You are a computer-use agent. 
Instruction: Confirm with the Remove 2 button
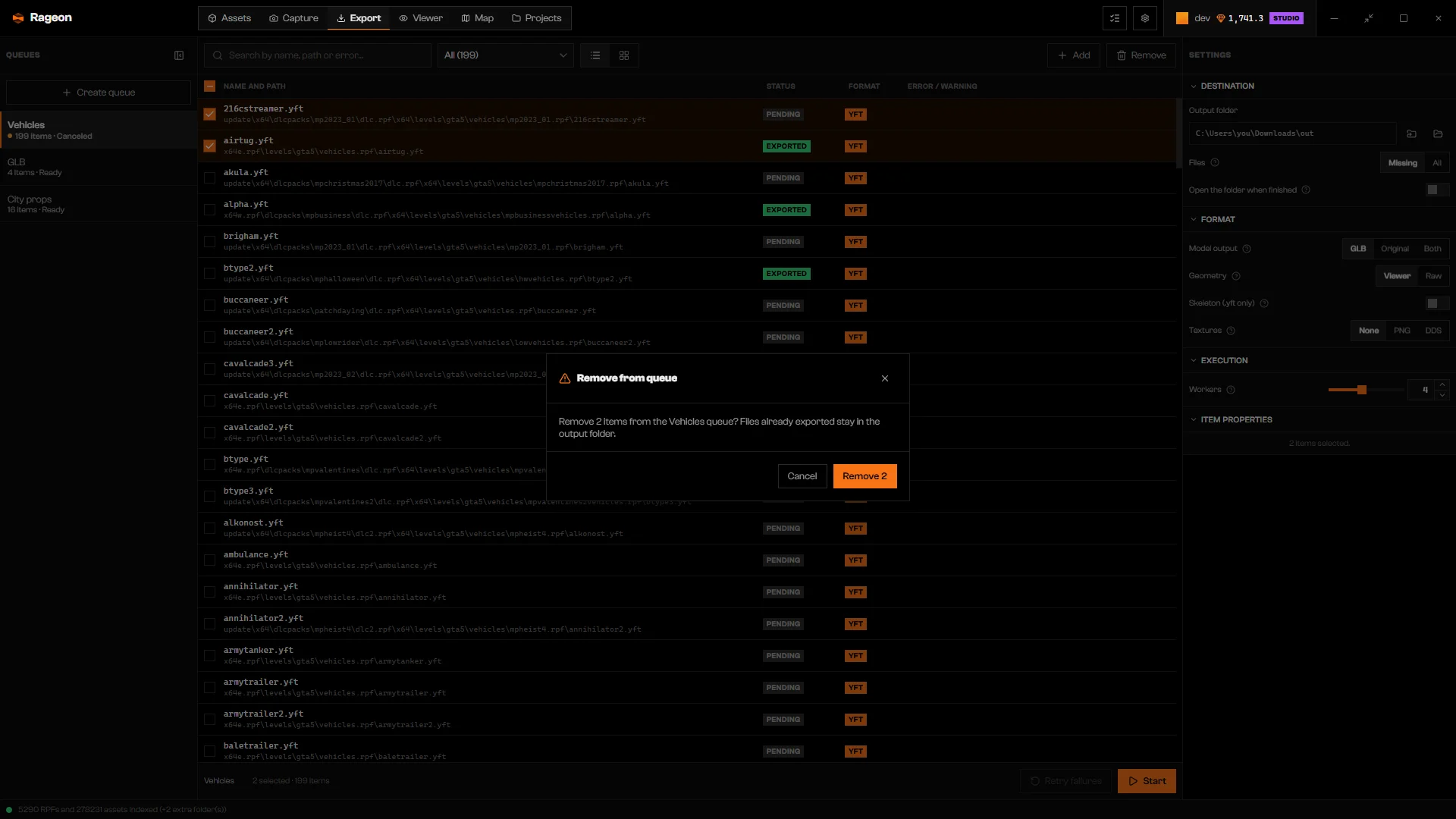864,476
